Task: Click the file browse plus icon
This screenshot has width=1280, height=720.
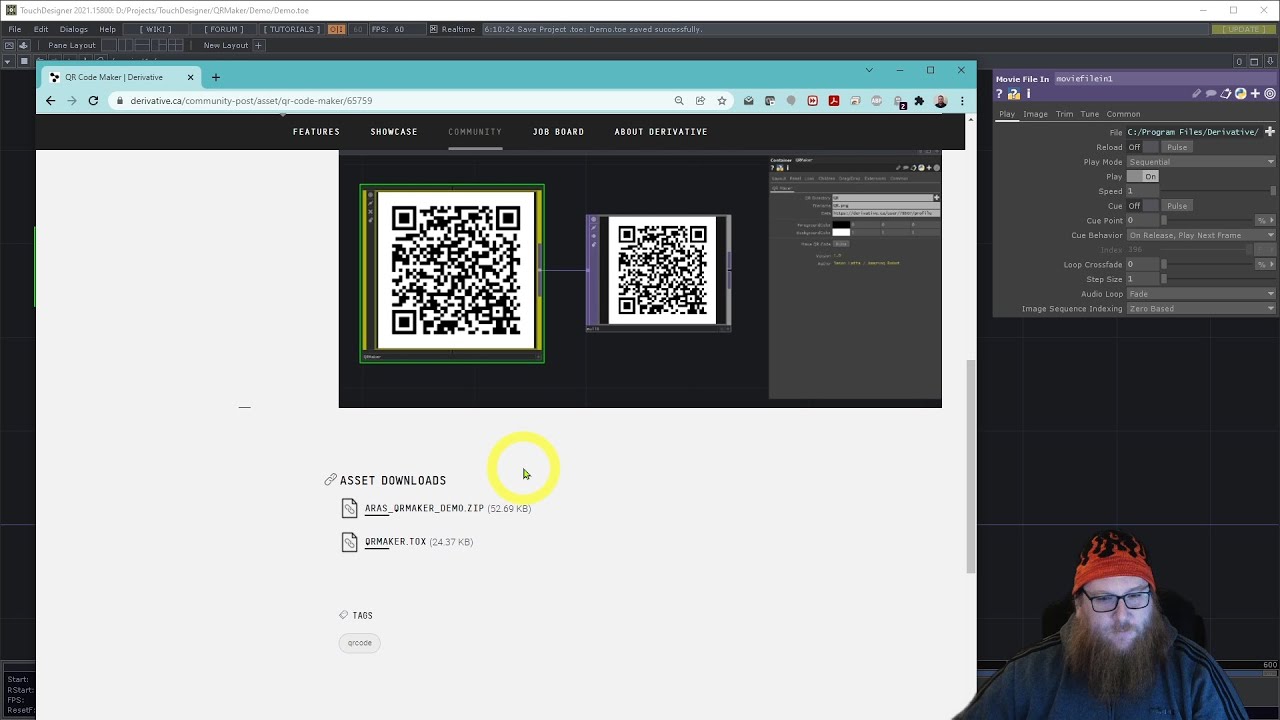Action: coord(1270,132)
